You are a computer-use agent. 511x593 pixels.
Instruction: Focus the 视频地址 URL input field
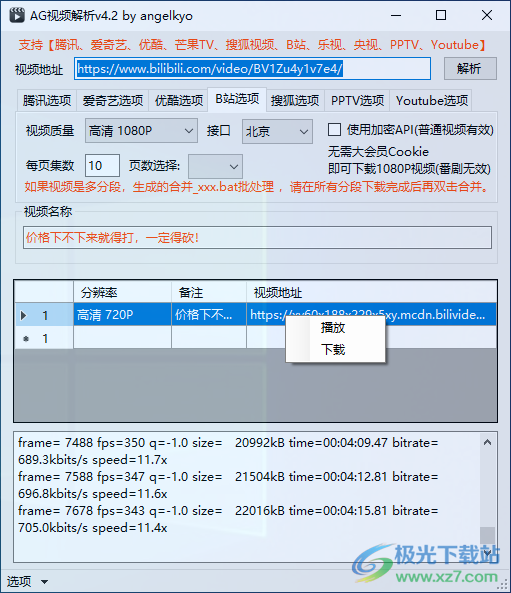tap(252, 69)
